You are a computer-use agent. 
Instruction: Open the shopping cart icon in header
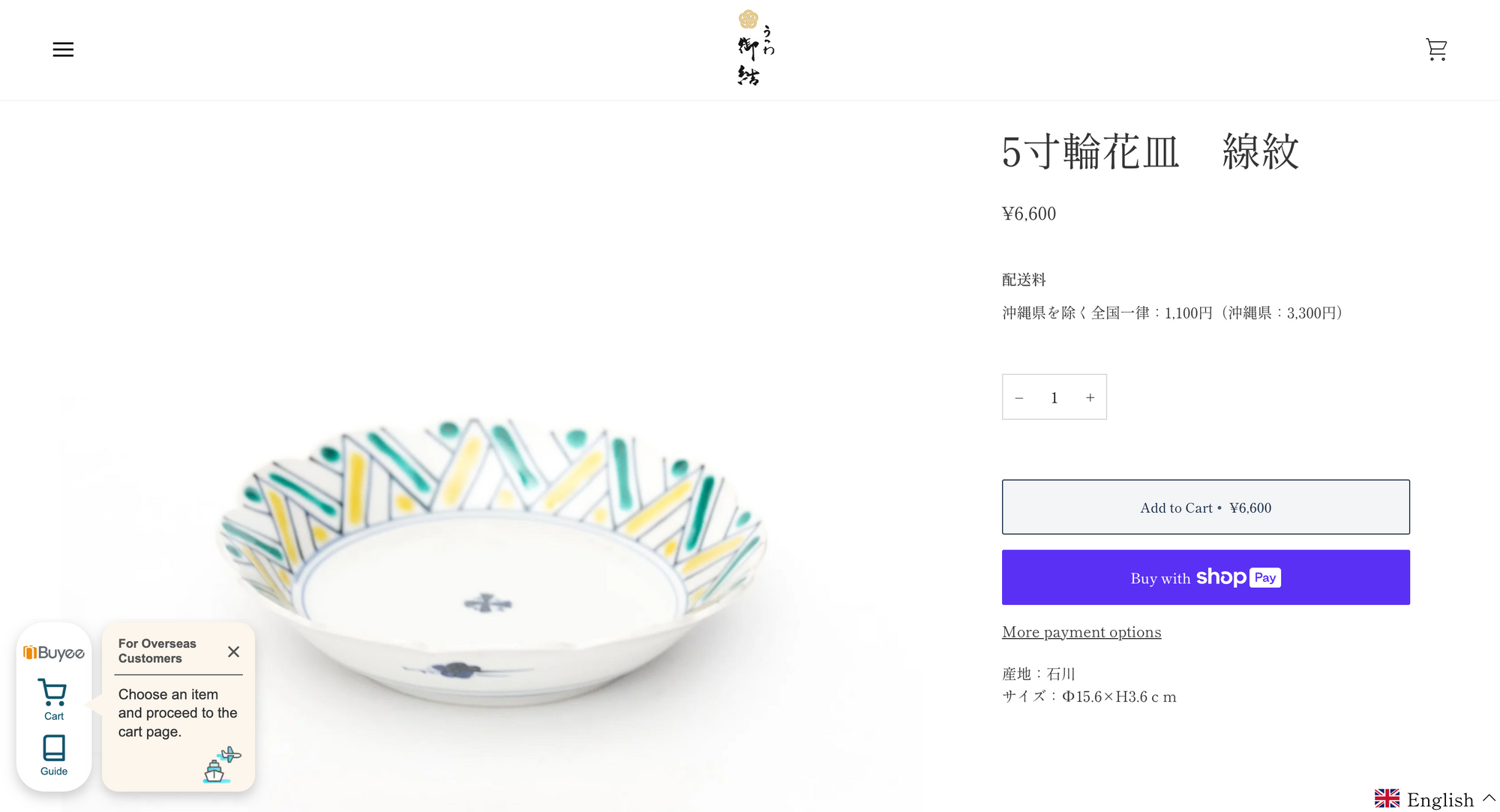point(1435,49)
